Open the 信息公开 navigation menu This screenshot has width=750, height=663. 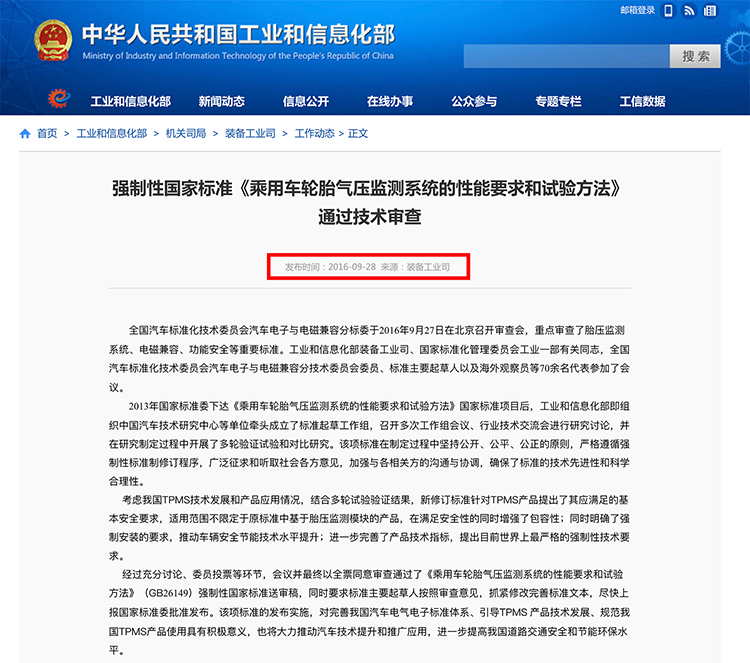pyautogui.click(x=306, y=101)
